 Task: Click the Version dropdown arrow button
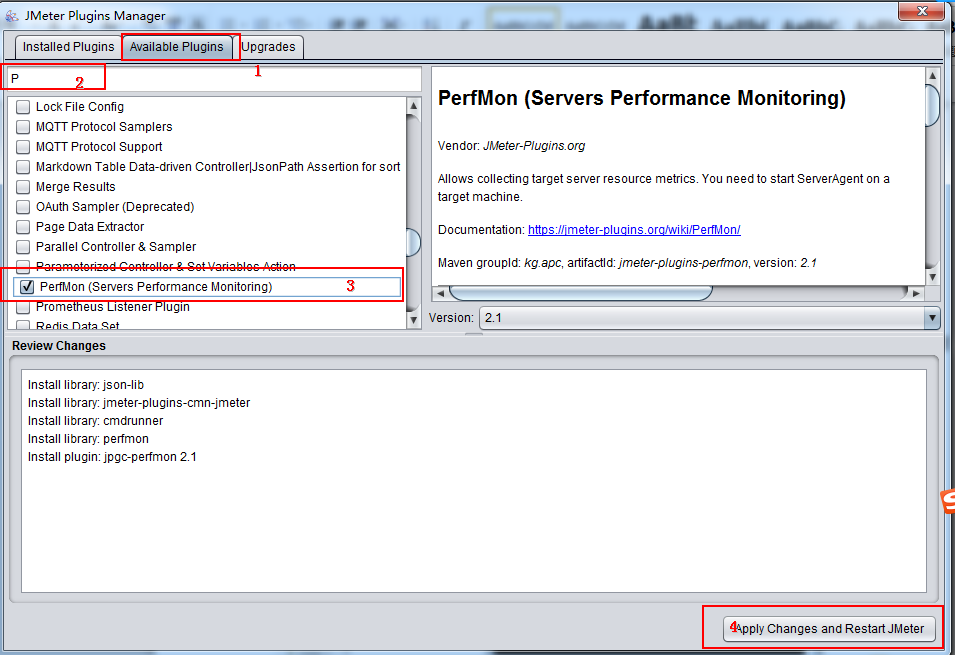click(x=932, y=318)
